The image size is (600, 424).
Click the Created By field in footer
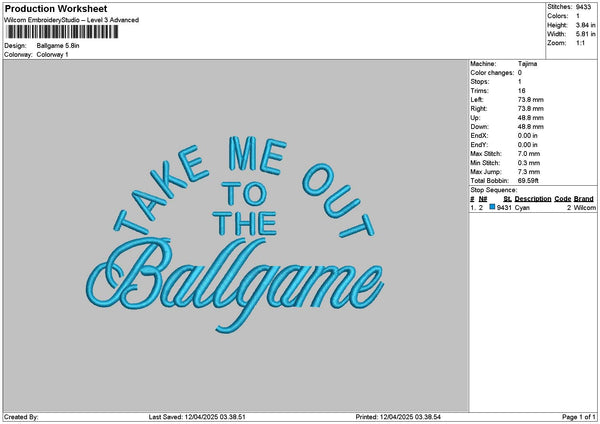pyautogui.click(x=22, y=417)
